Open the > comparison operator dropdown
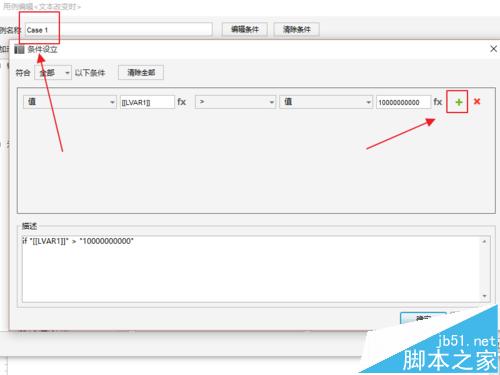 tap(235, 102)
